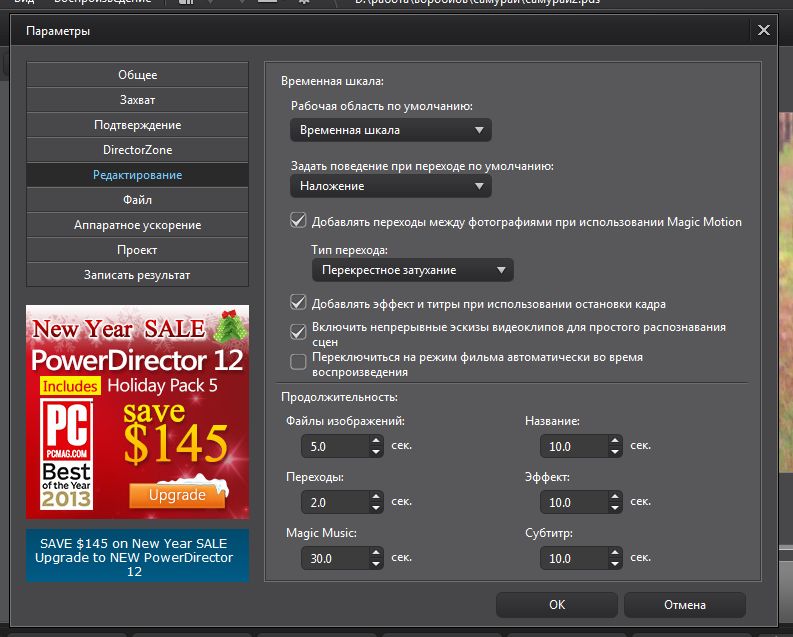Increase the Эффект duration value
Viewport: 793px width, 637px height.
click(615, 495)
